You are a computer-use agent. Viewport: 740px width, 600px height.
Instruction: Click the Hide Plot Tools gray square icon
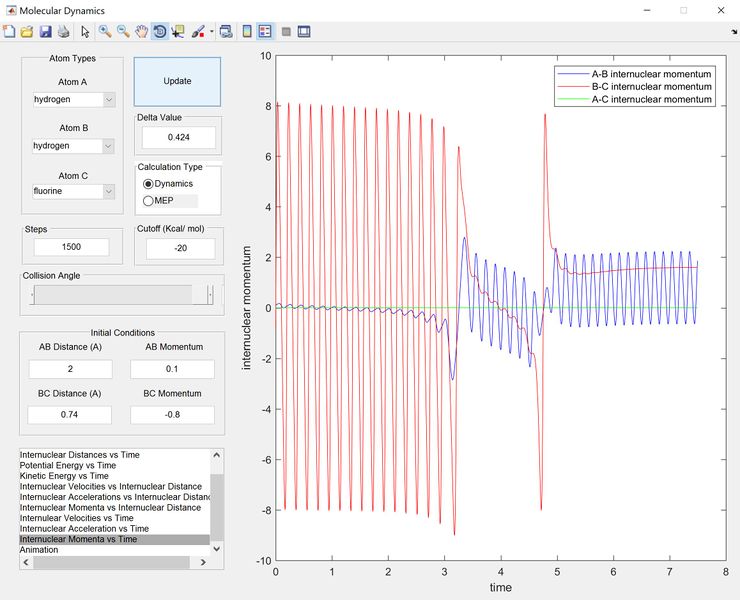[286, 32]
